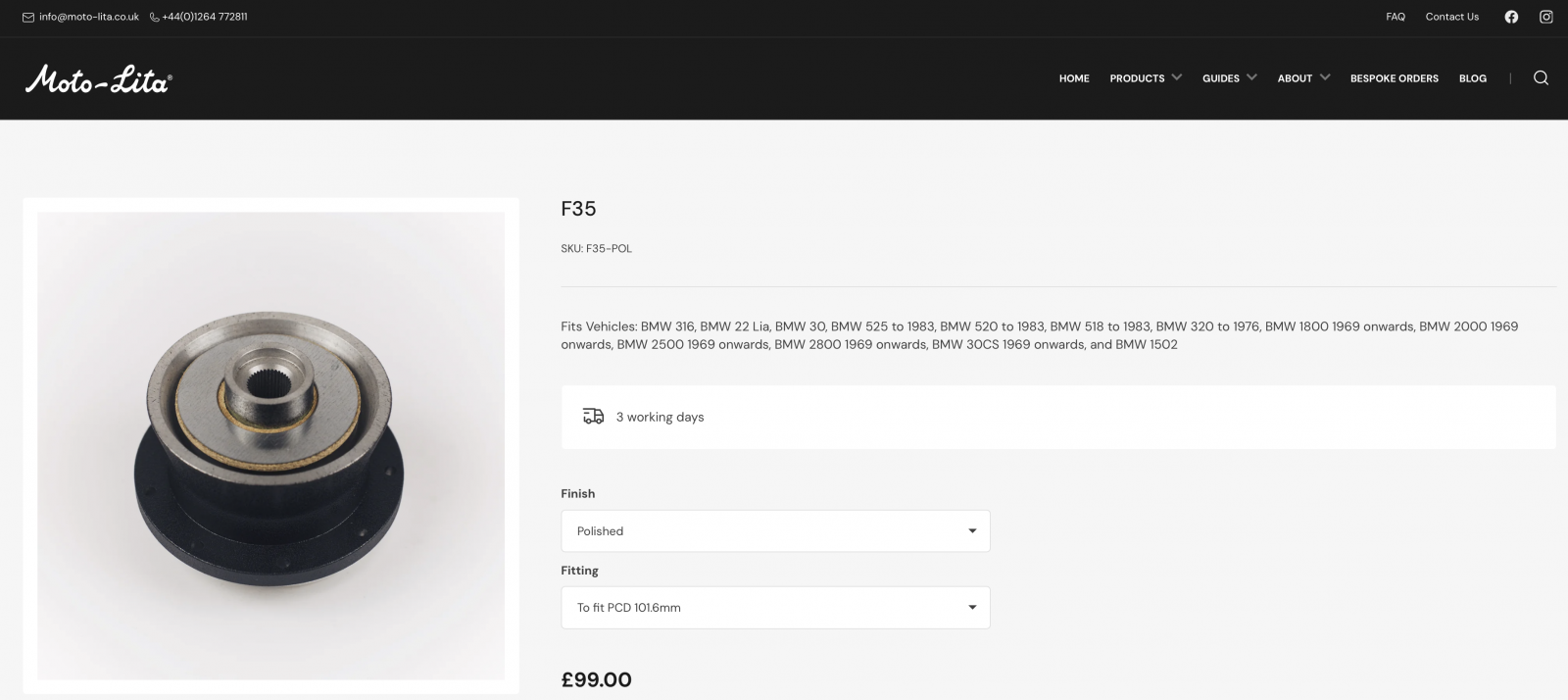Open the Finish dropdown showing Polished
1568x700 pixels.
[x=775, y=530]
